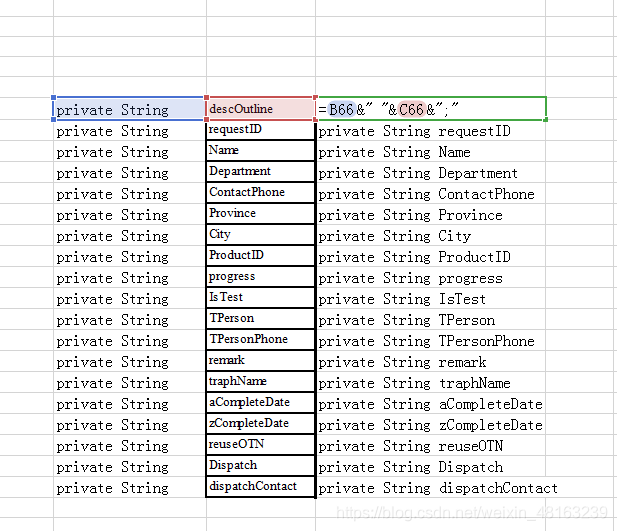Click result cell 'private String dispatchContact'
The image size is (617, 531).
pyautogui.click(x=430, y=488)
